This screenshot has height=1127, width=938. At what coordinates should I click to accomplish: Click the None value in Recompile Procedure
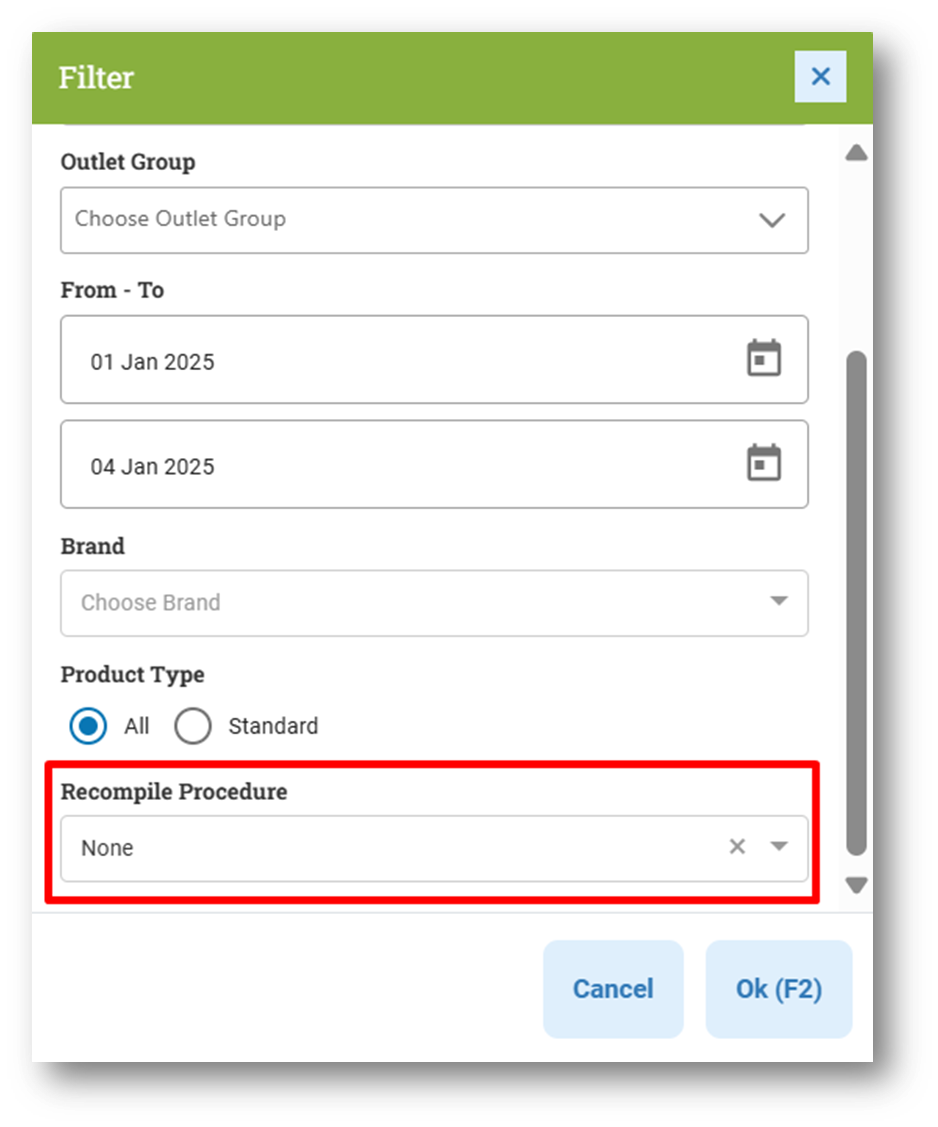point(107,848)
